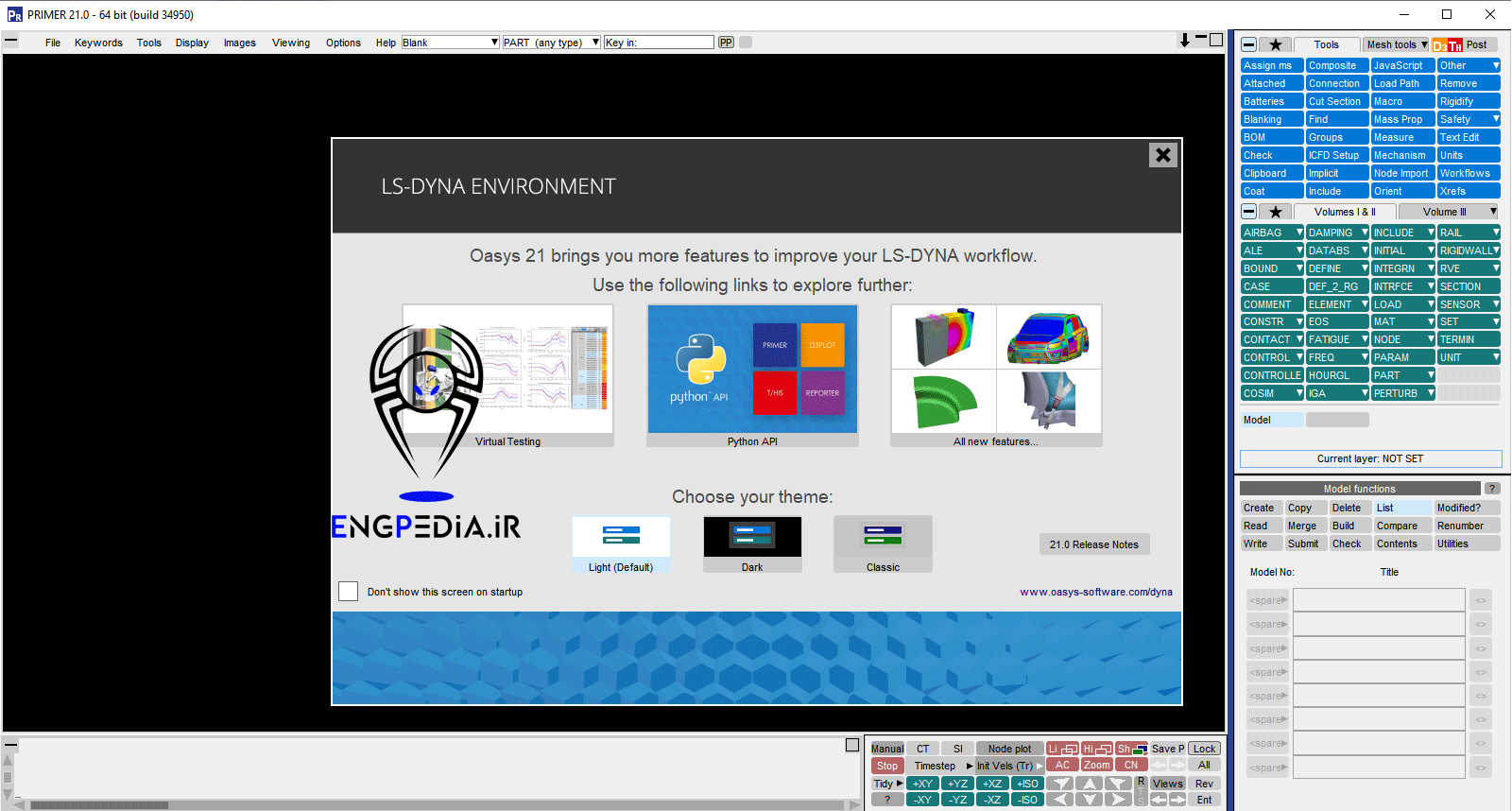The image size is (1512, 811).
Task: Open the All new features thumbnail
Action: pos(996,375)
